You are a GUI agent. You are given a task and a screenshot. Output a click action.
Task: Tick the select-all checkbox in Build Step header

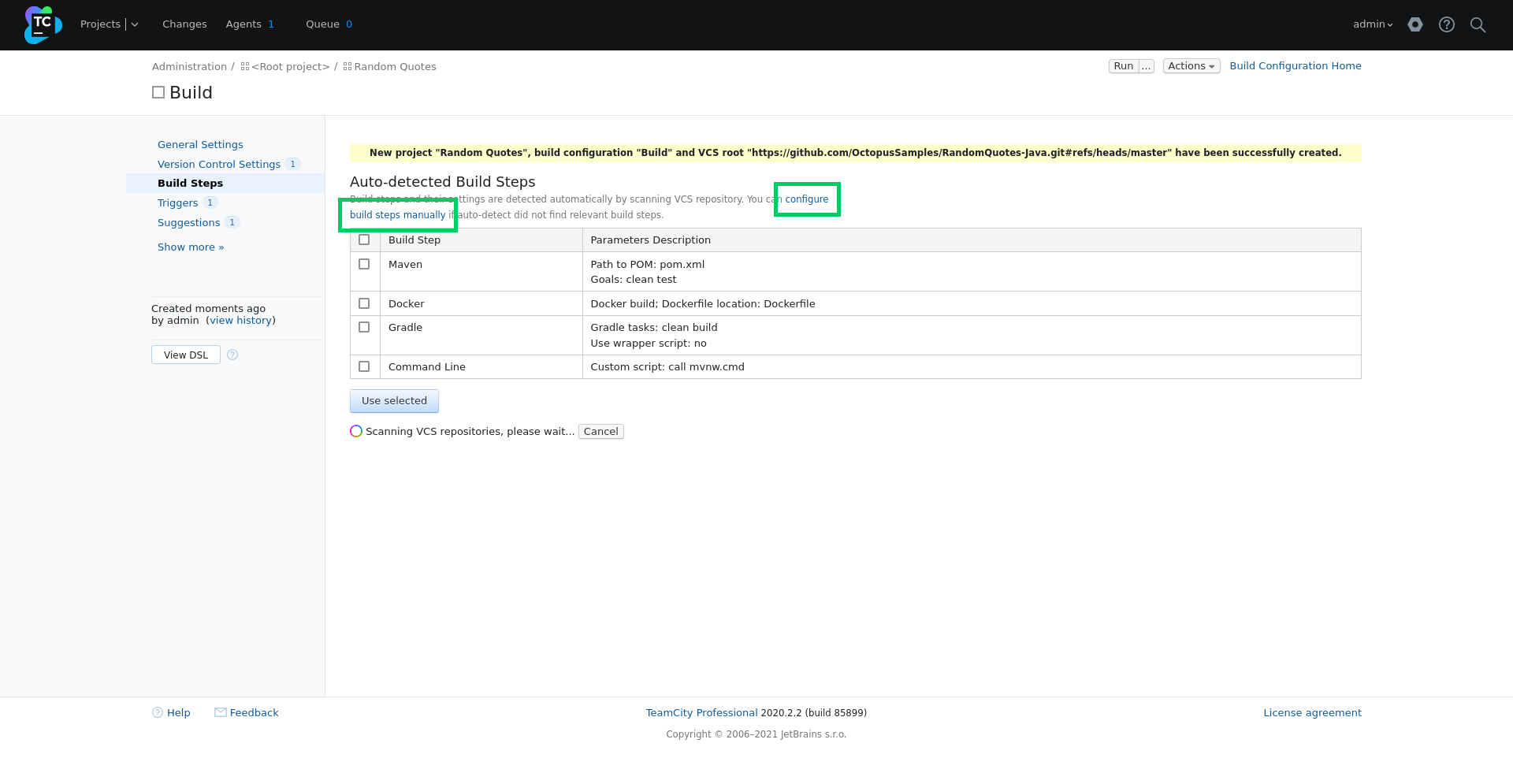364,240
